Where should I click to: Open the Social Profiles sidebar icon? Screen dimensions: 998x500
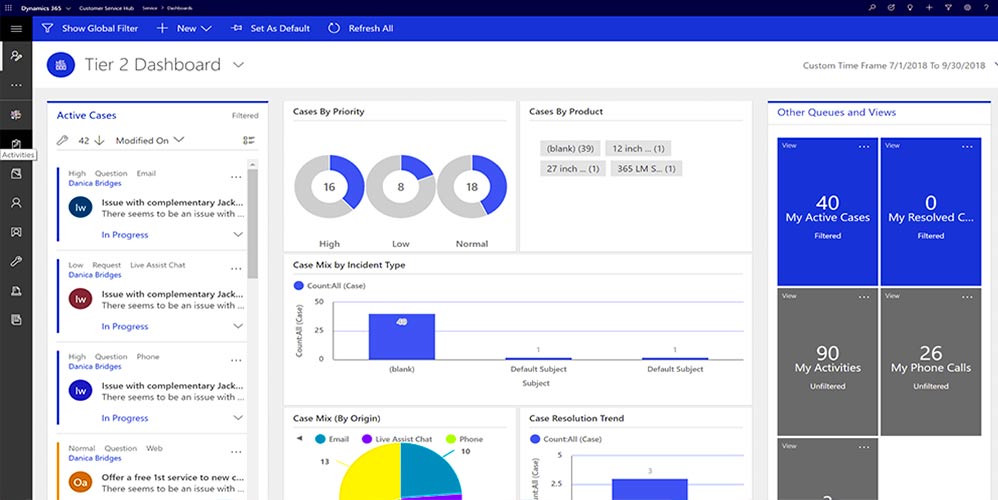click(x=16, y=232)
